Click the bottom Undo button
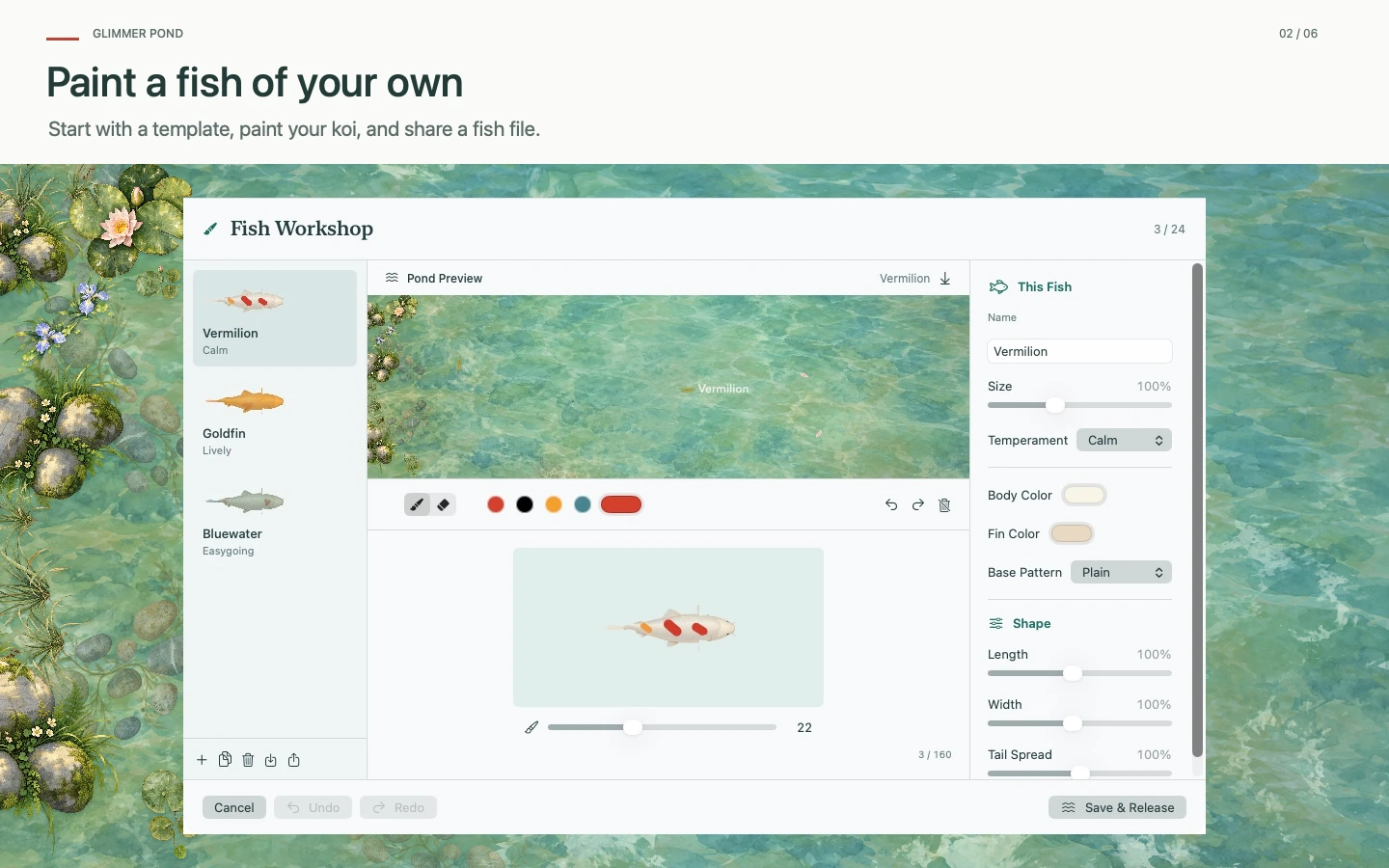Viewport: 1389px width, 868px height. click(x=313, y=807)
